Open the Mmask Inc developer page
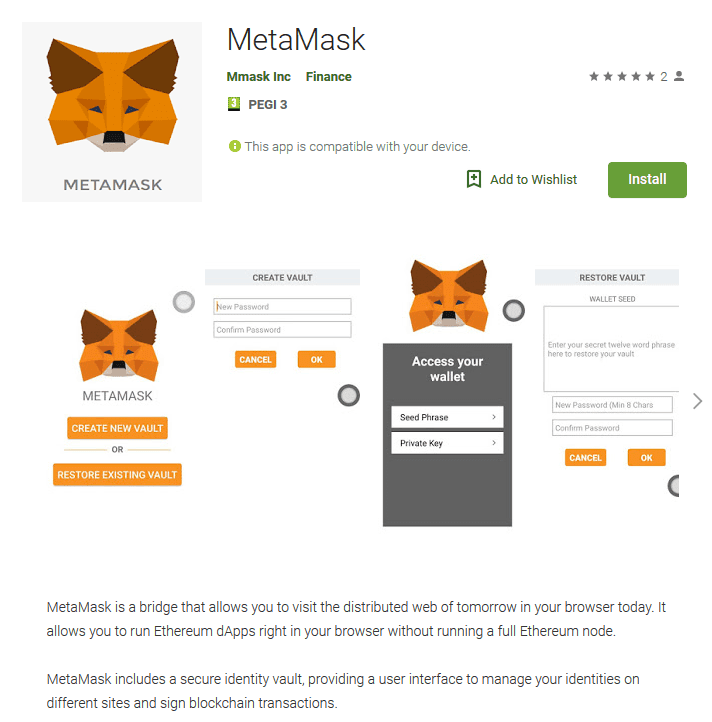 (258, 76)
